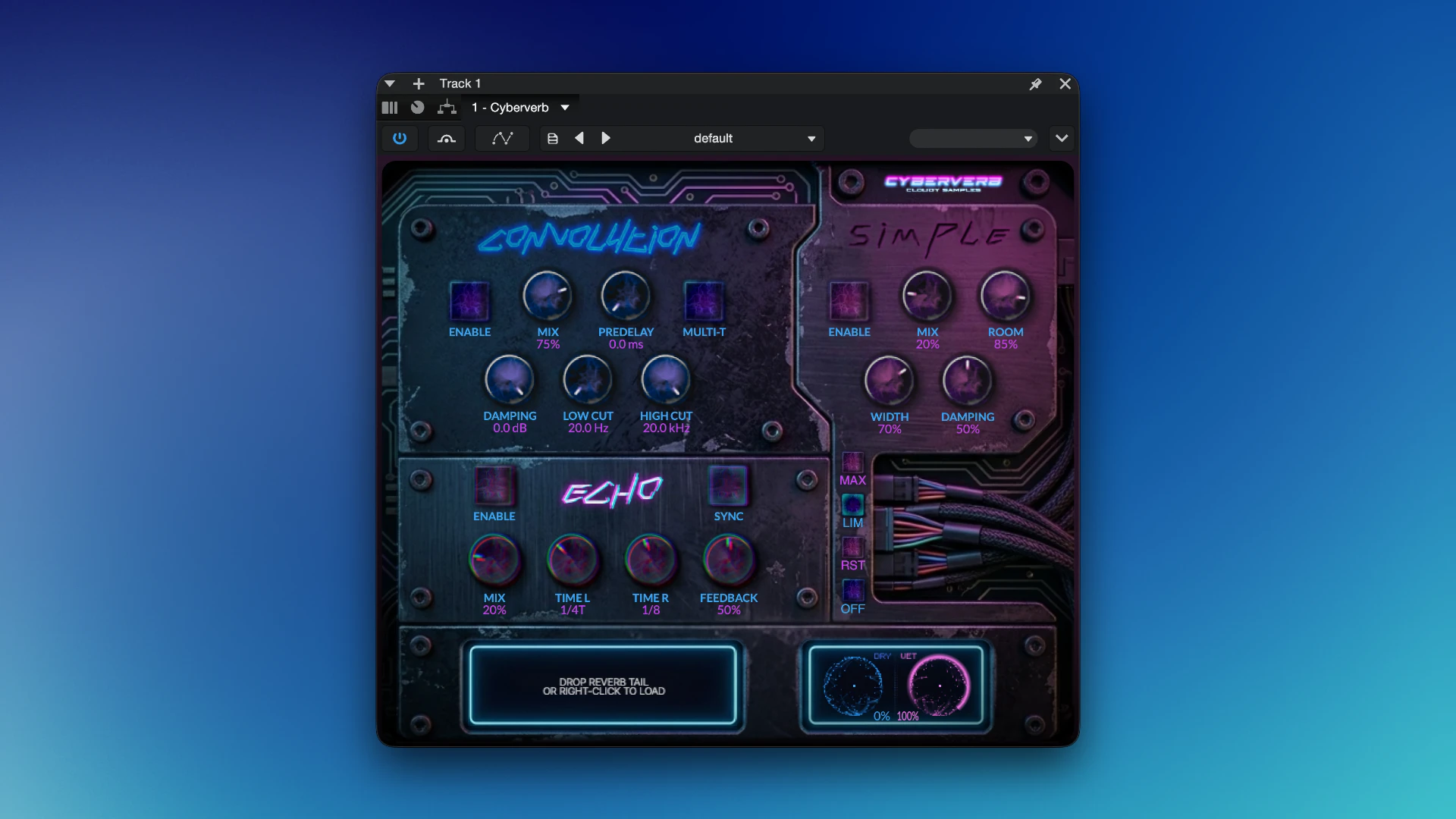Click the FEEDBACK knob
1456x819 pixels.
729,560
